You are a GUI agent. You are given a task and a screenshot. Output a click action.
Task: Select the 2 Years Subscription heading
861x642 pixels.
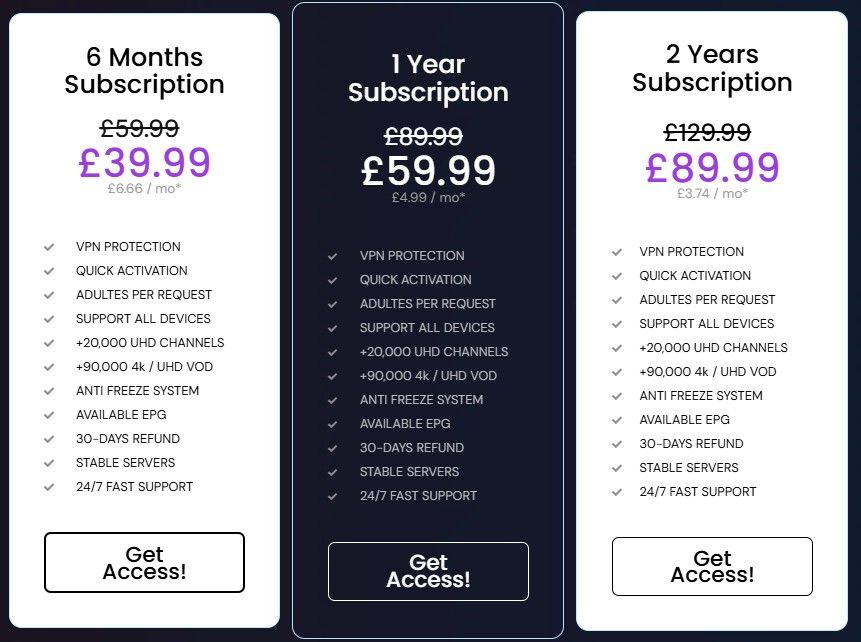pyautogui.click(x=712, y=68)
